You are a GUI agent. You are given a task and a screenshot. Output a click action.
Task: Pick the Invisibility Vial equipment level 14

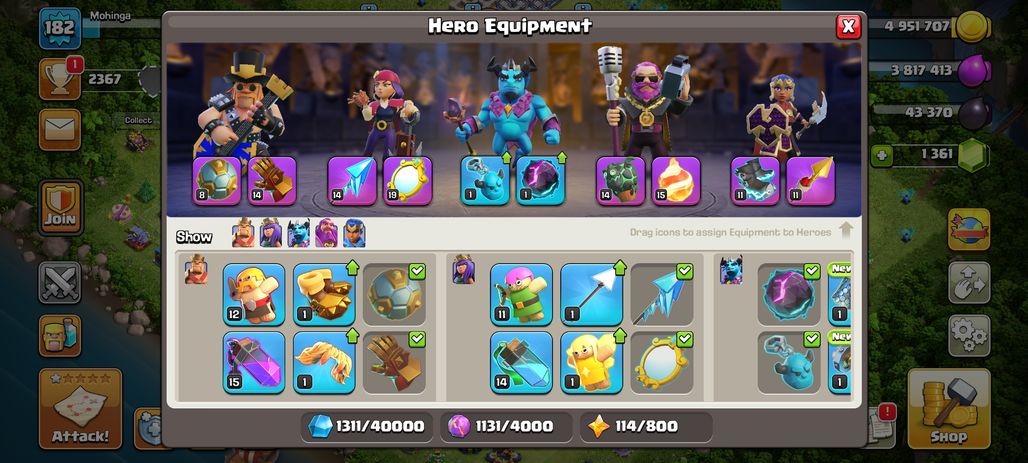point(521,362)
